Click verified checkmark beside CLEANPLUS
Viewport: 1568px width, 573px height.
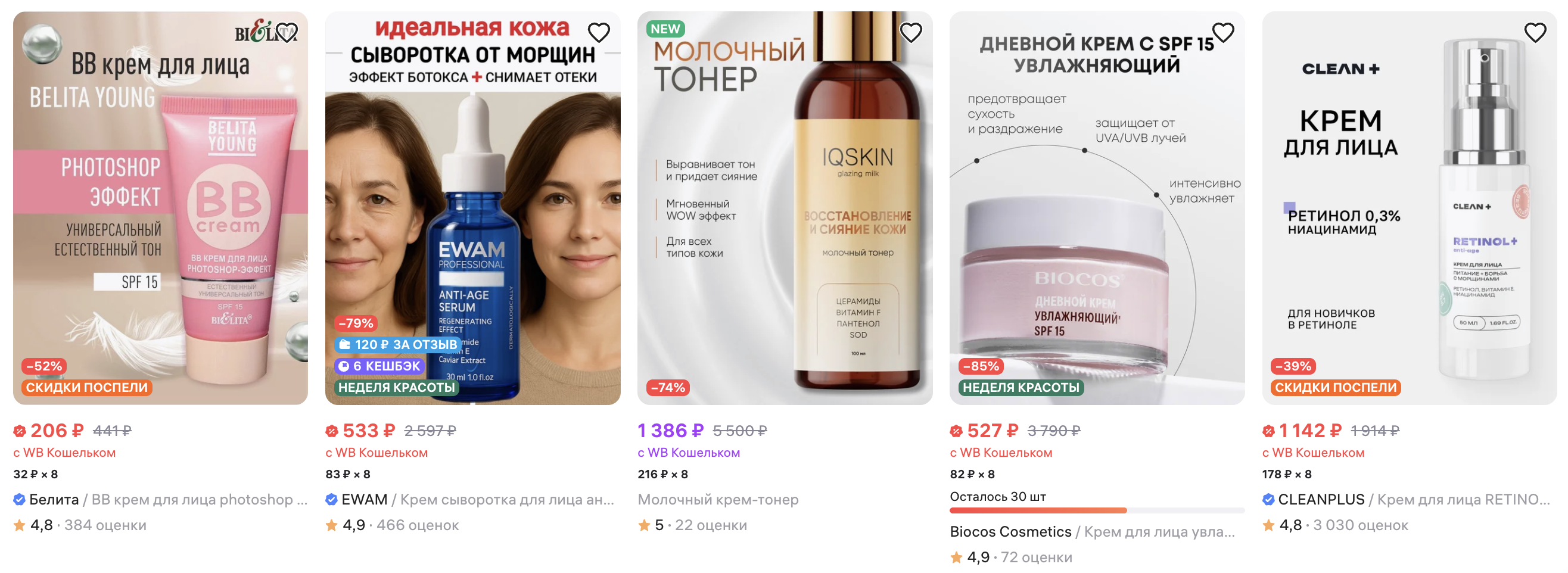click(x=1268, y=499)
